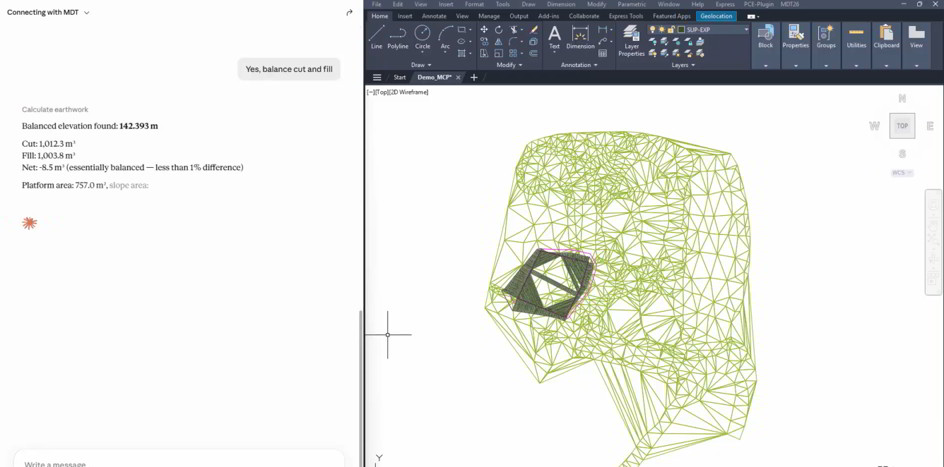Expand the Modify panel

(509, 65)
